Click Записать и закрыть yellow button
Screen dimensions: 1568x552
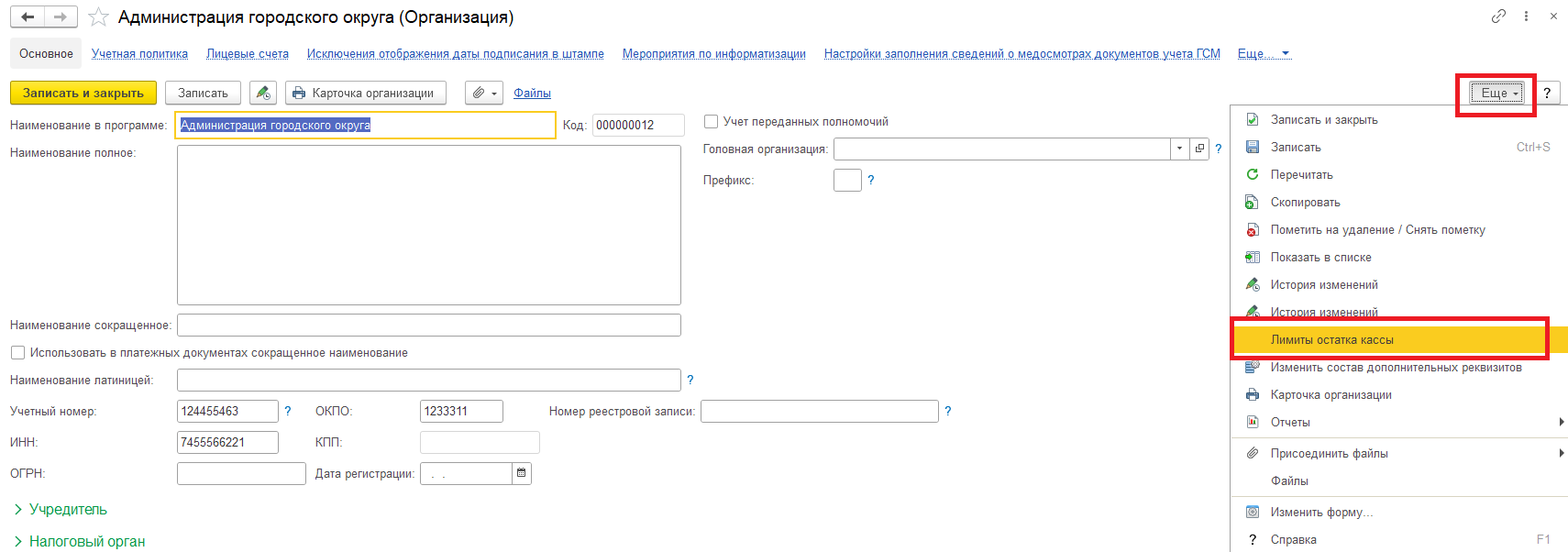[83, 93]
